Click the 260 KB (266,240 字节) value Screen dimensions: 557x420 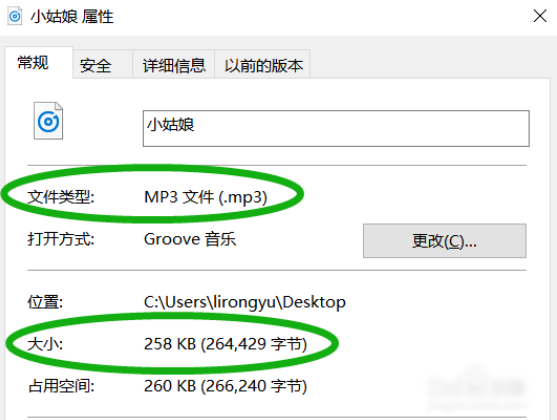tap(225, 386)
